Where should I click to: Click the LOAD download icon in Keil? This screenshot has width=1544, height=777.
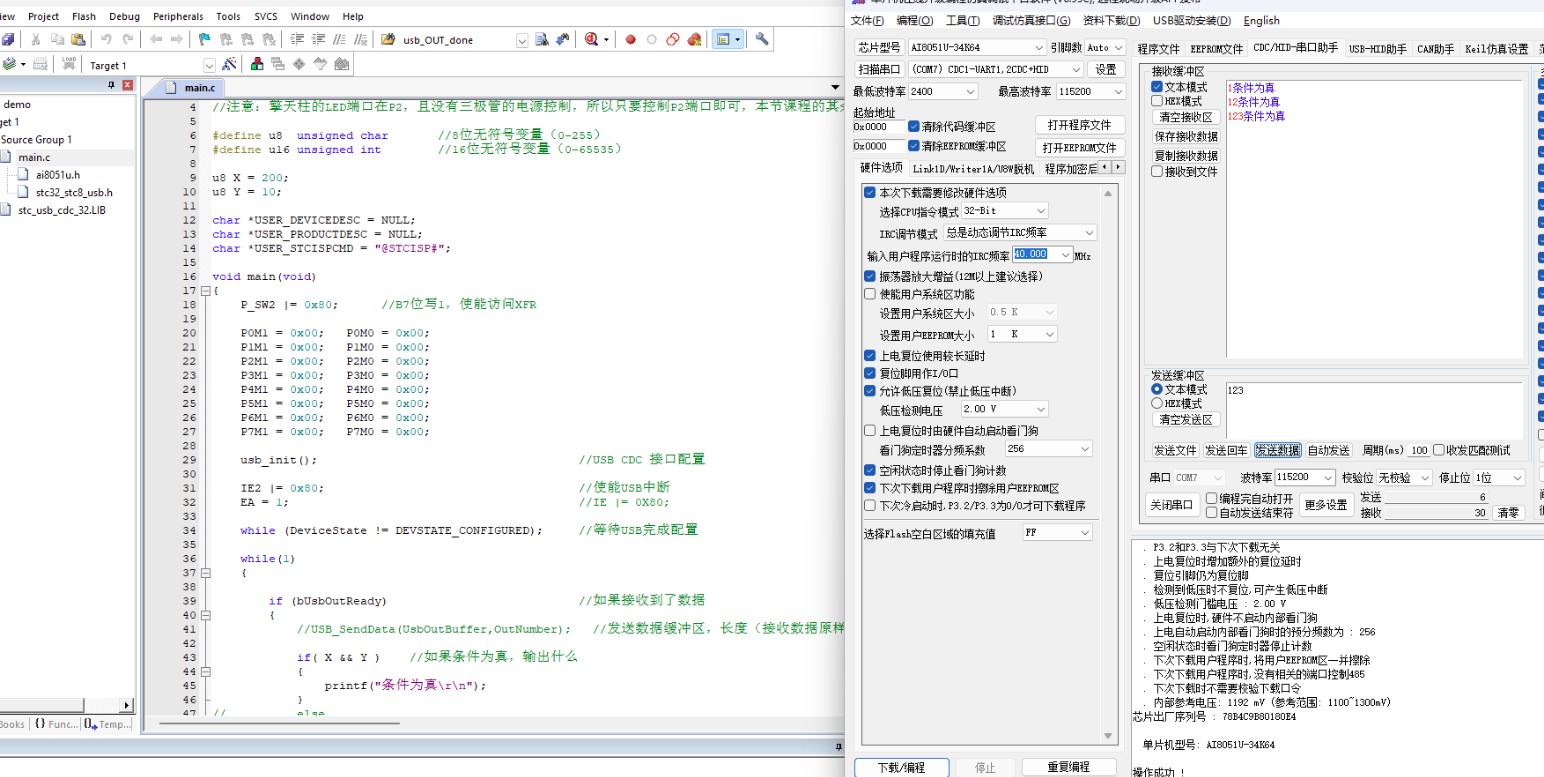pyautogui.click(x=68, y=64)
